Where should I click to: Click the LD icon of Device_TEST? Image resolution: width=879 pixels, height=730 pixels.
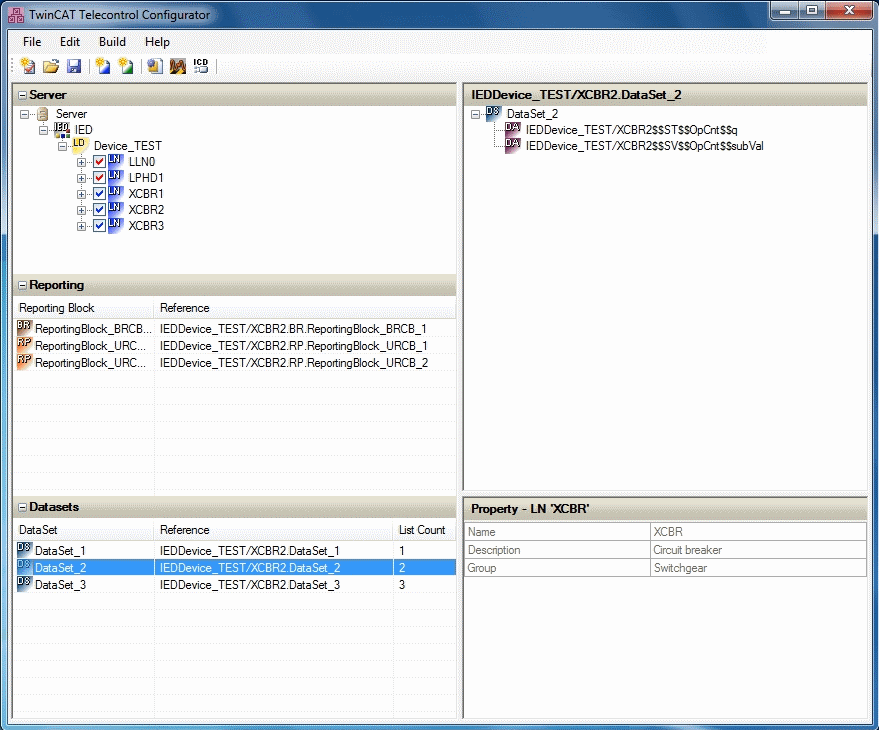pyautogui.click(x=79, y=145)
